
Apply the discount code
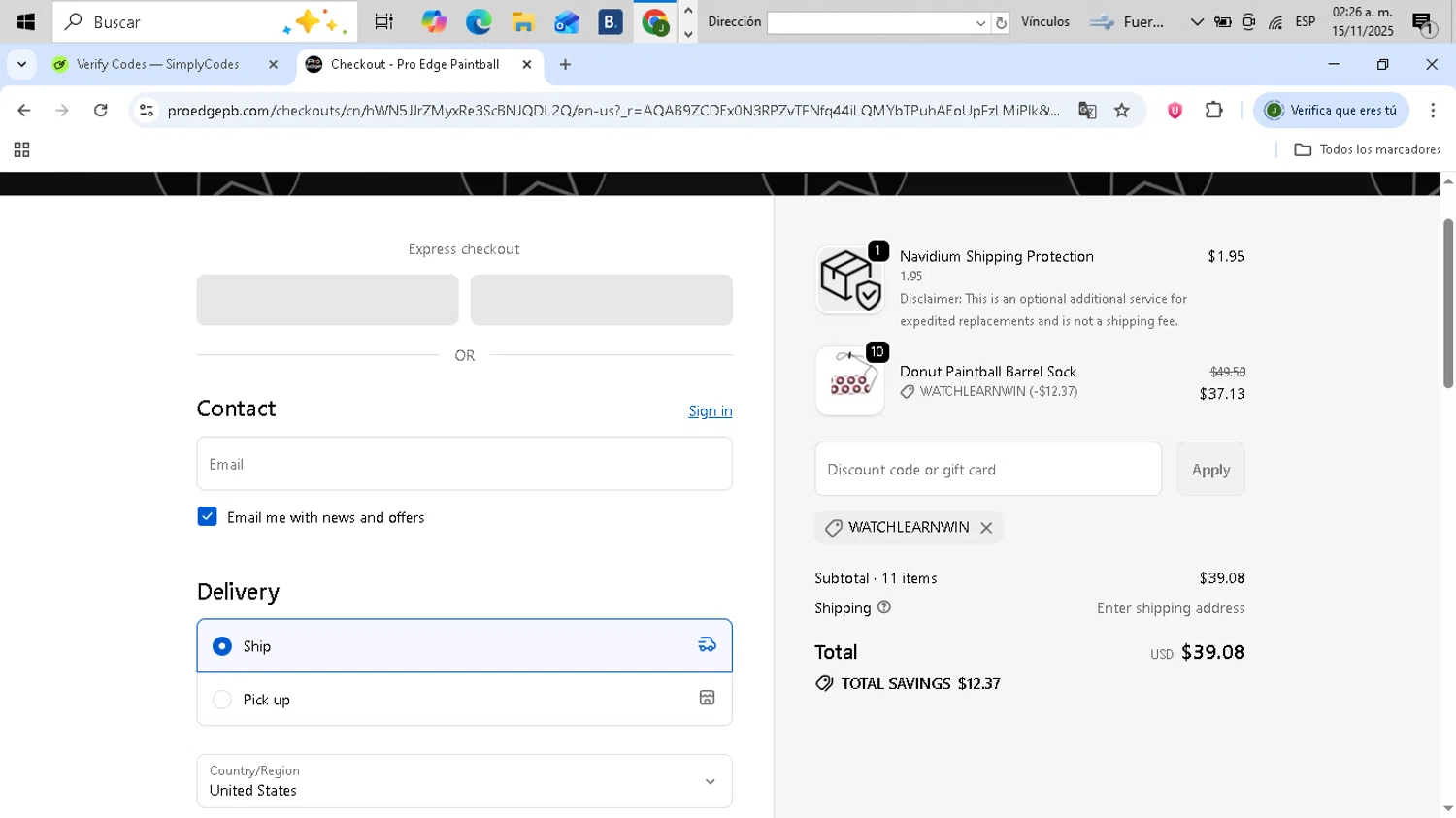click(x=1210, y=470)
